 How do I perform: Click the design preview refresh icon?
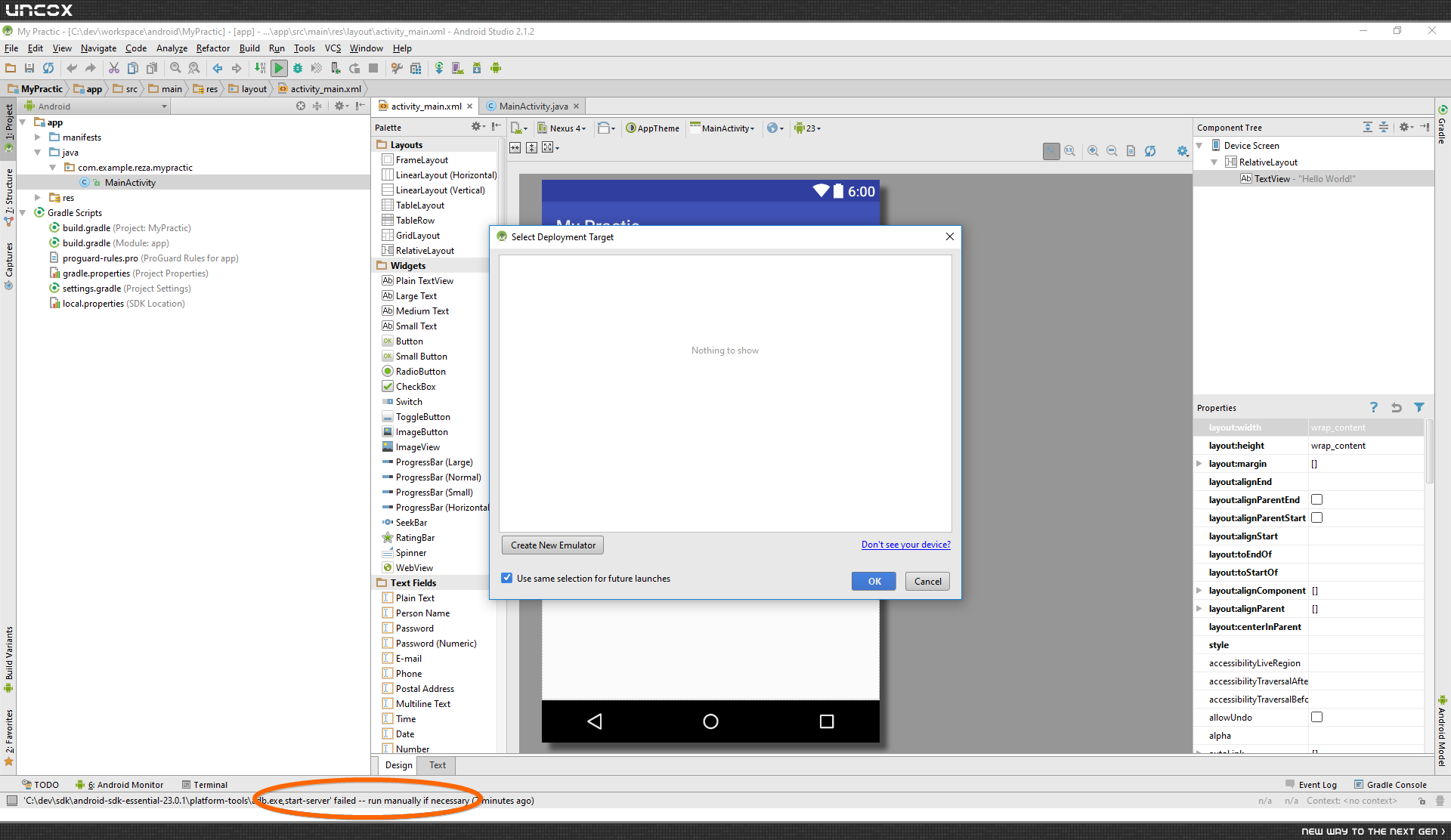click(x=1150, y=151)
